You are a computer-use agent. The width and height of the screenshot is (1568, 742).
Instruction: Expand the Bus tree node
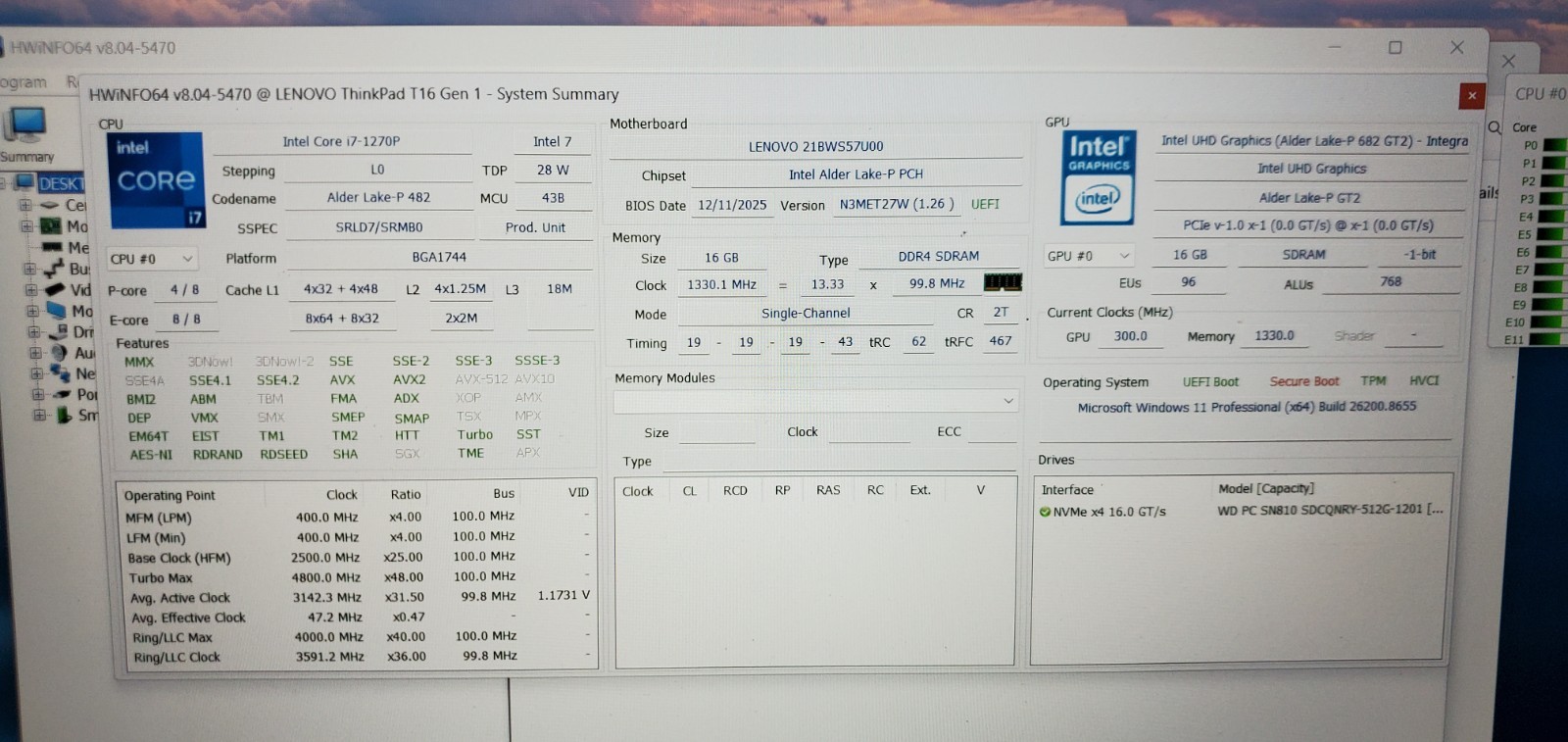(30, 269)
